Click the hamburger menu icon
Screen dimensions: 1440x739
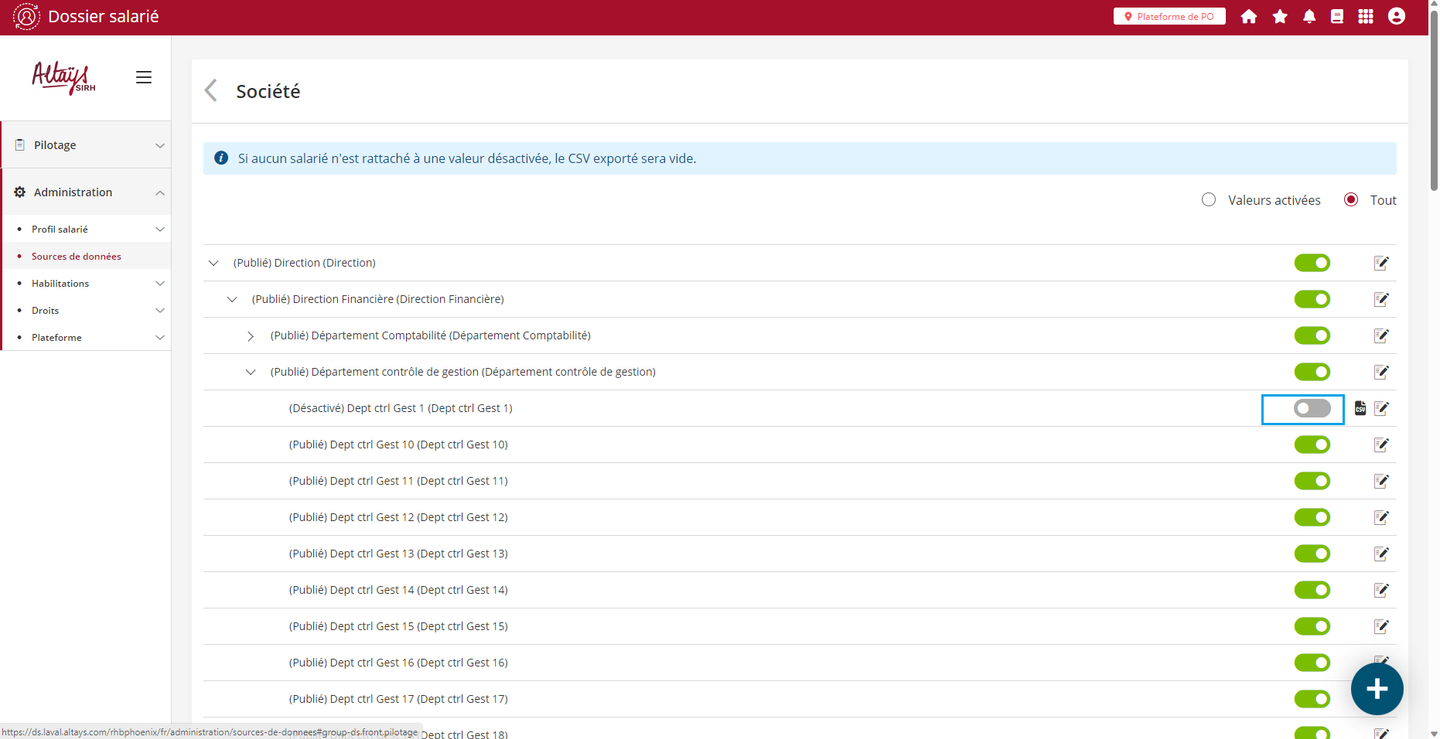point(144,77)
